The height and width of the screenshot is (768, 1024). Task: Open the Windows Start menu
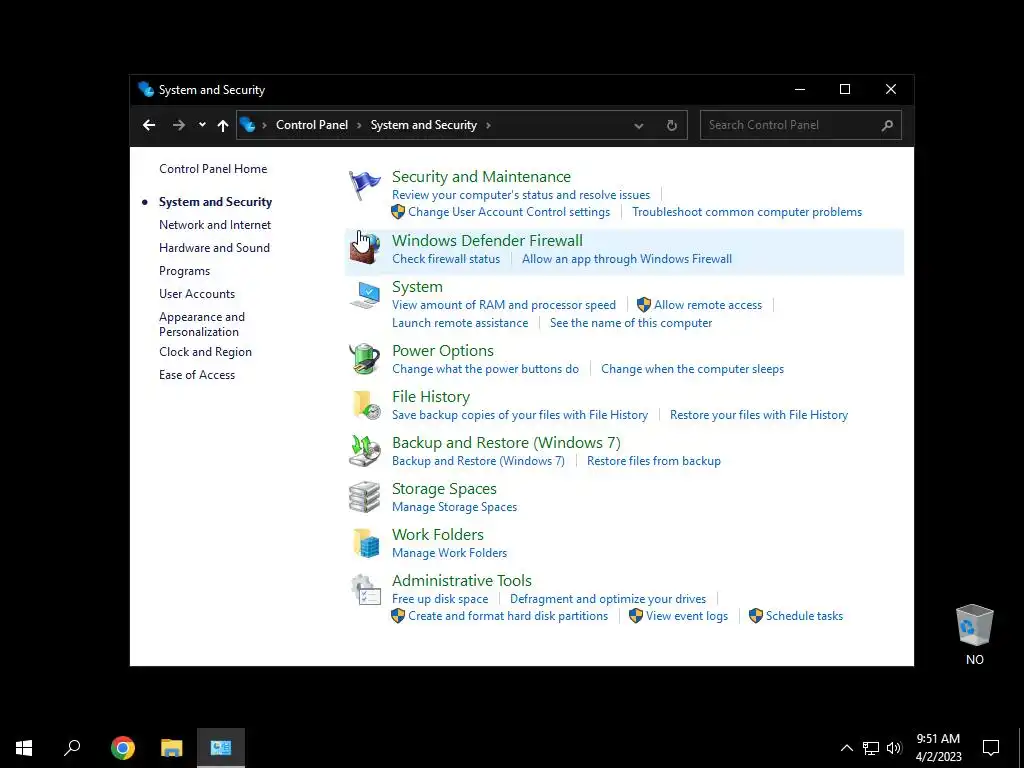tap(24, 748)
